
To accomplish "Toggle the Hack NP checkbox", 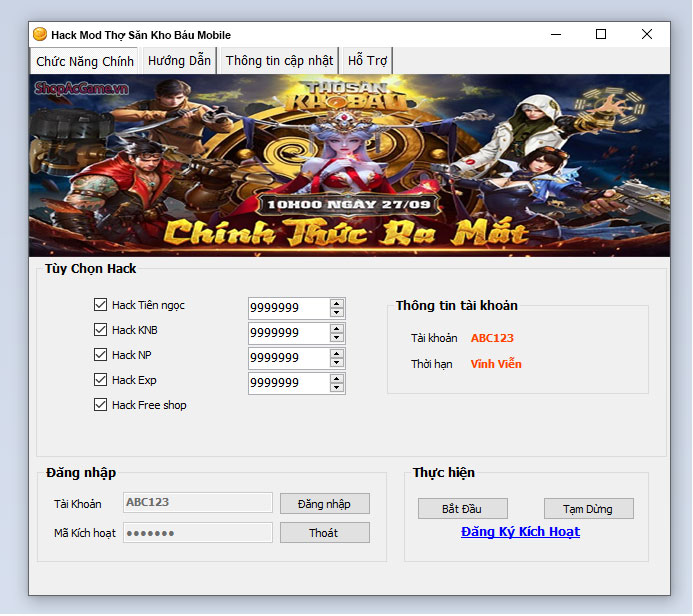I will click(100, 354).
